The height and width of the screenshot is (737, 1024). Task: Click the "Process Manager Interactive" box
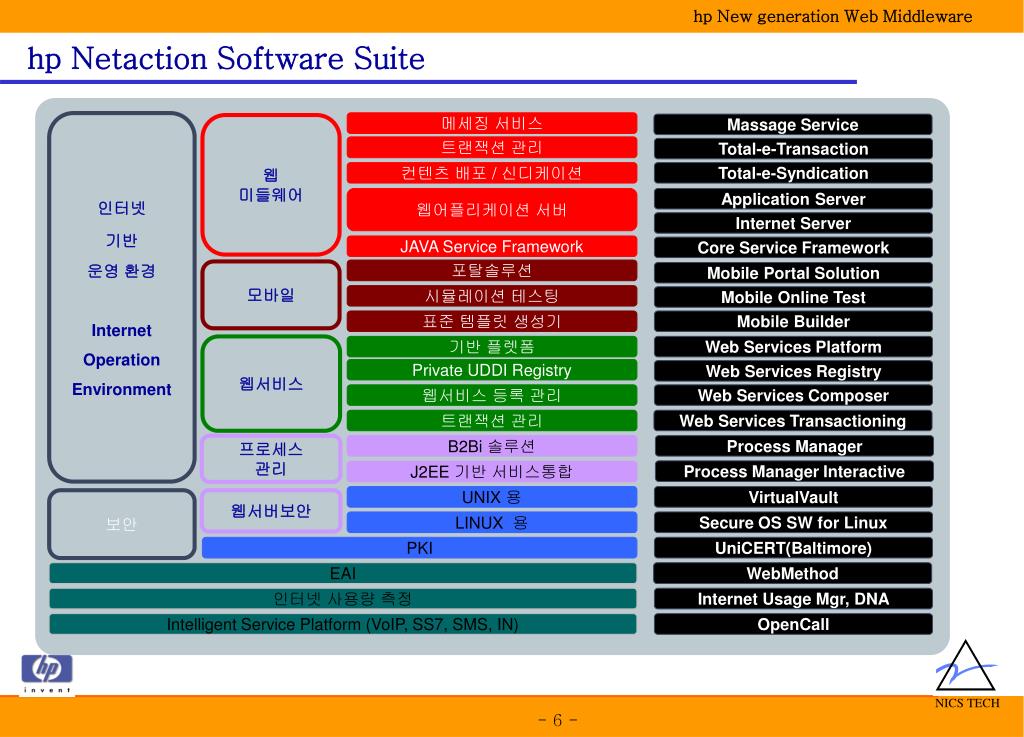coord(793,471)
